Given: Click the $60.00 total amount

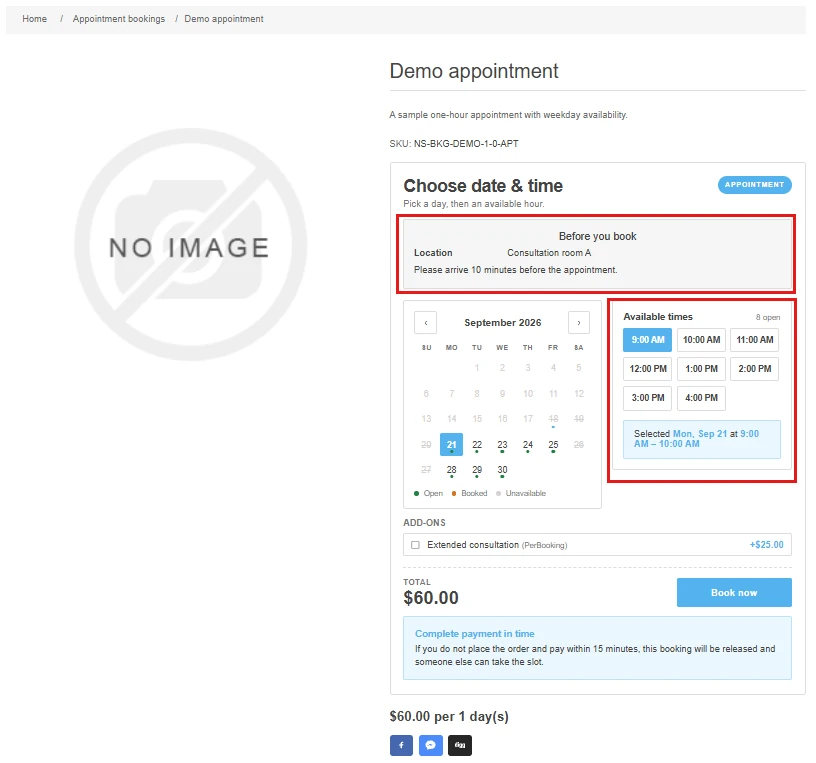Looking at the screenshot, I should coord(431,597).
